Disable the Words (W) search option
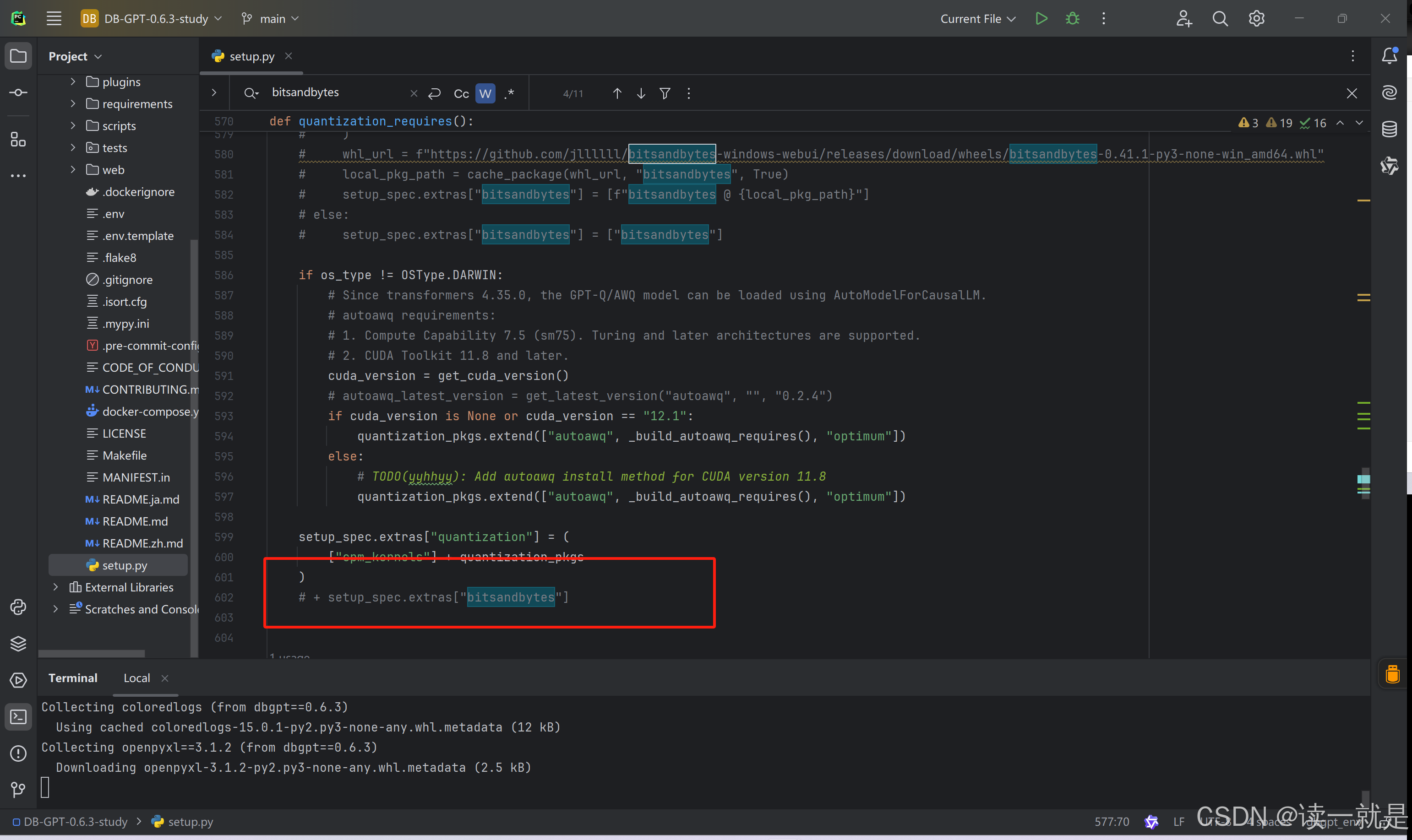The width and height of the screenshot is (1412, 840). [x=485, y=93]
